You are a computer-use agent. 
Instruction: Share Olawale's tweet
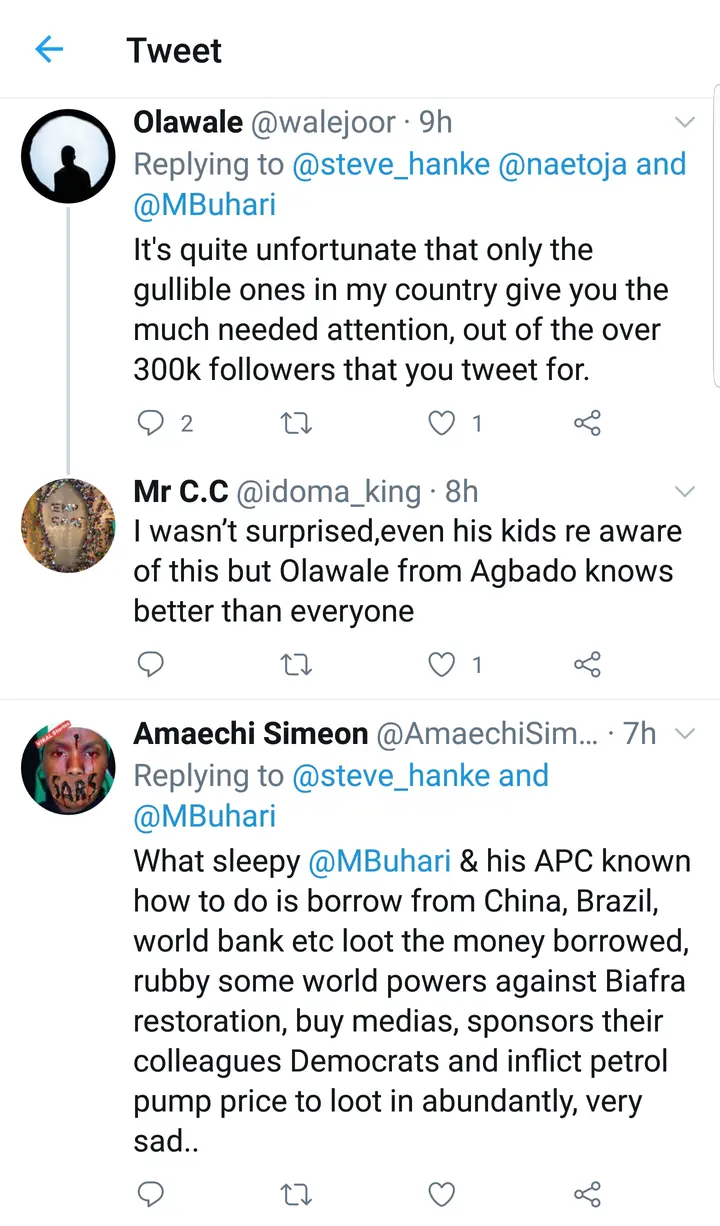[587, 424]
